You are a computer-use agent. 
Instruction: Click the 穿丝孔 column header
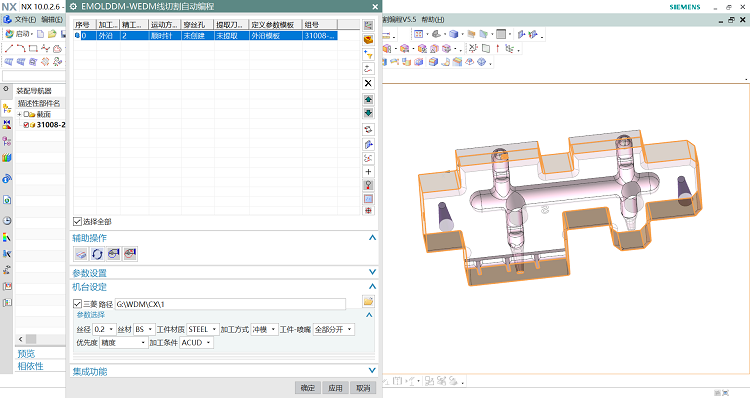(x=198, y=24)
